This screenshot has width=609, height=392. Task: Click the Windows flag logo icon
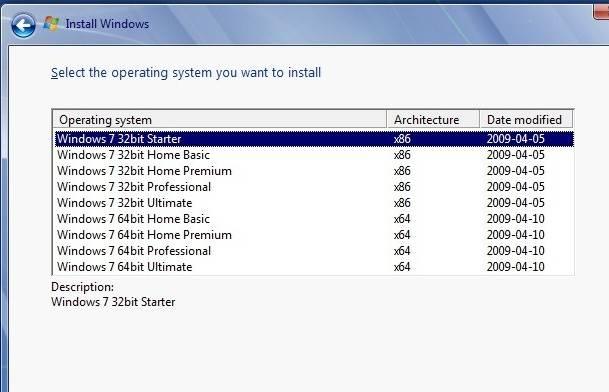point(51,24)
